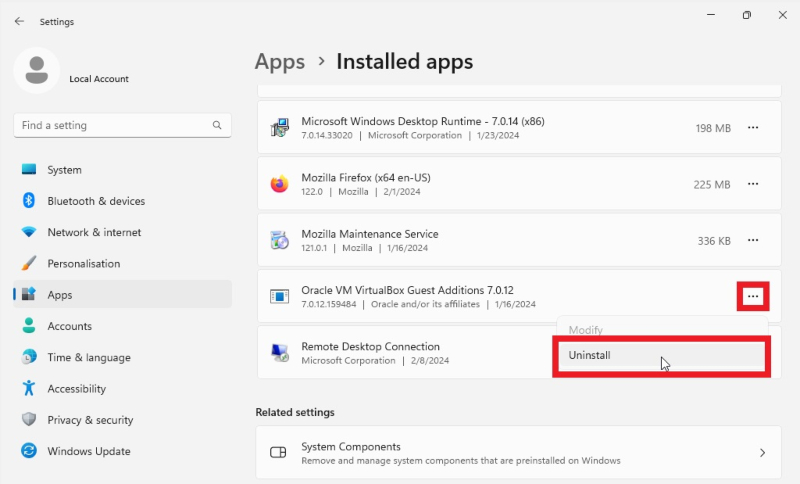Open Bluetooth & devices settings
This screenshot has height=484, width=800.
pos(122,200)
